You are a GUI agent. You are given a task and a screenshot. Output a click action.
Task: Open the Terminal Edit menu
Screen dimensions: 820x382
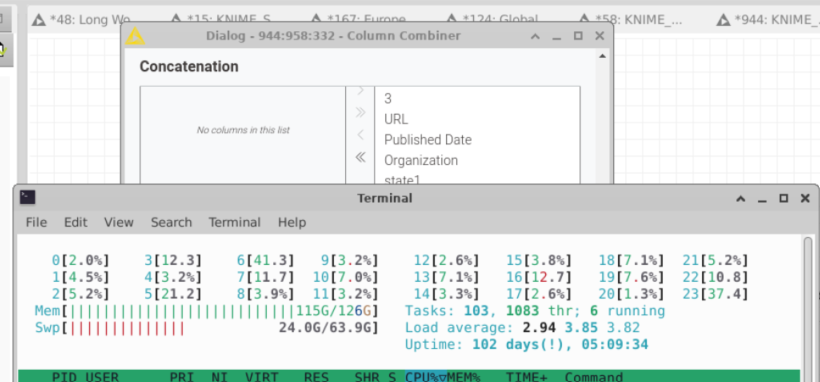76,222
